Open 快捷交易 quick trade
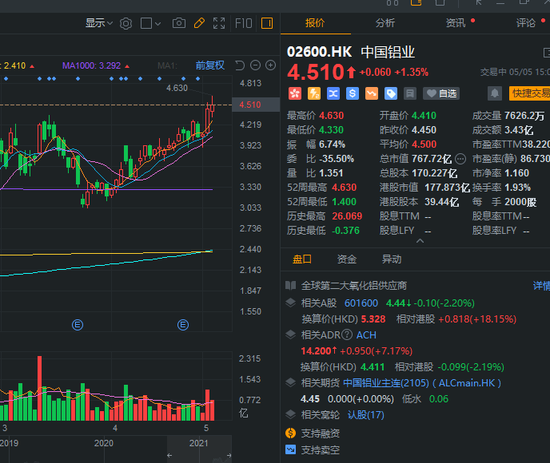This screenshot has width=550, height=463. [x=529, y=94]
